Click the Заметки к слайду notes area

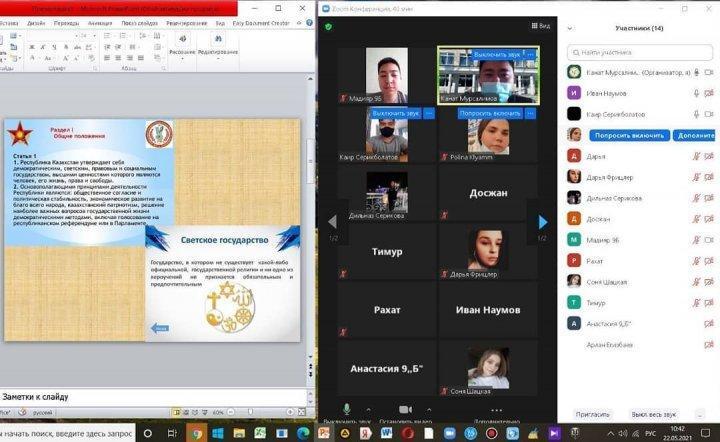[x=153, y=397]
